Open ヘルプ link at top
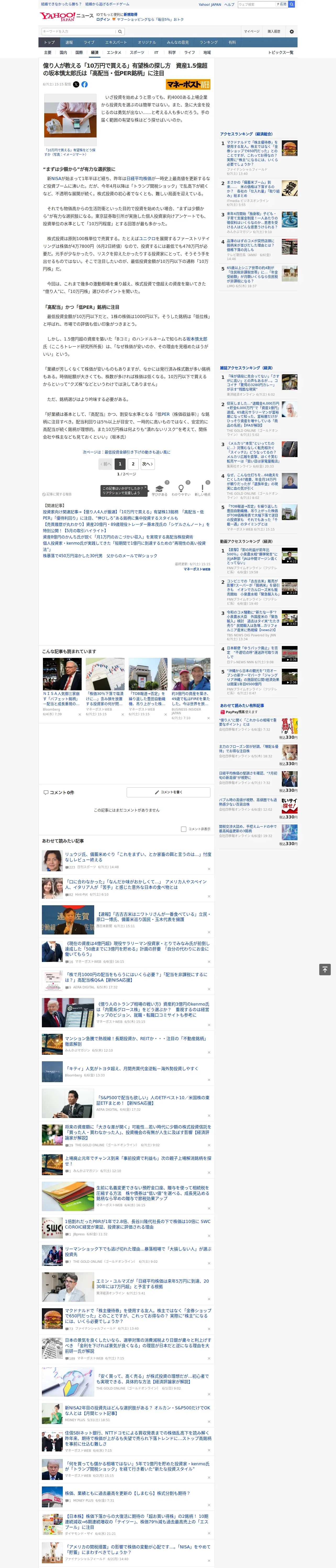 point(229,4)
